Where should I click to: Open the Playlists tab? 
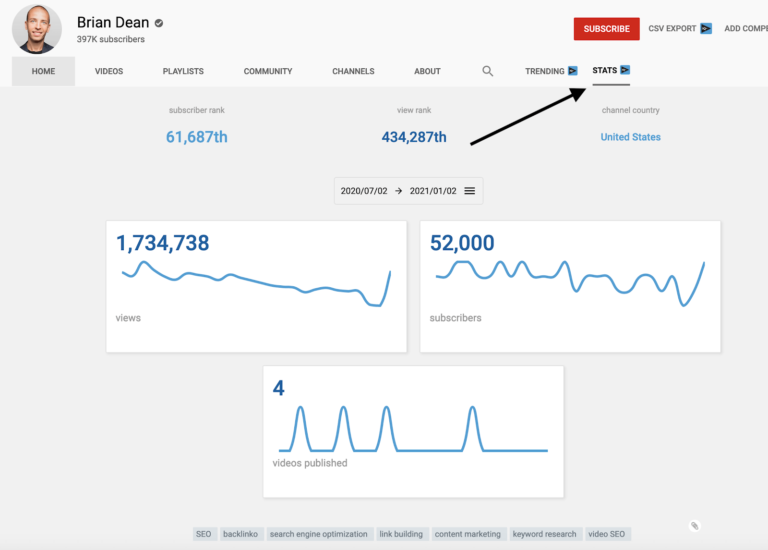(x=183, y=71)
